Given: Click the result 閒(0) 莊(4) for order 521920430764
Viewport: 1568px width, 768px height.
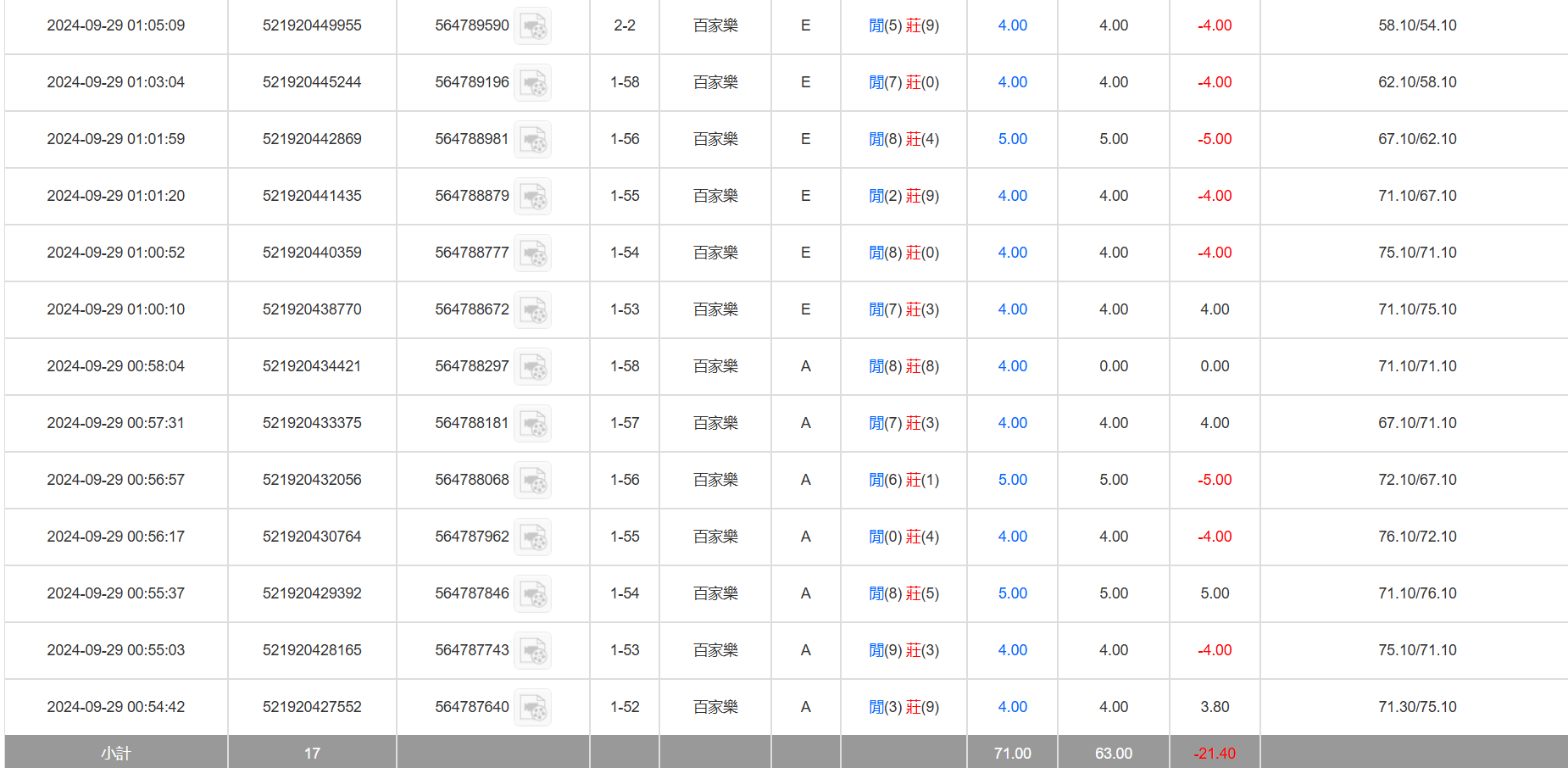Looking at the screenshot, I should [904, 537].
